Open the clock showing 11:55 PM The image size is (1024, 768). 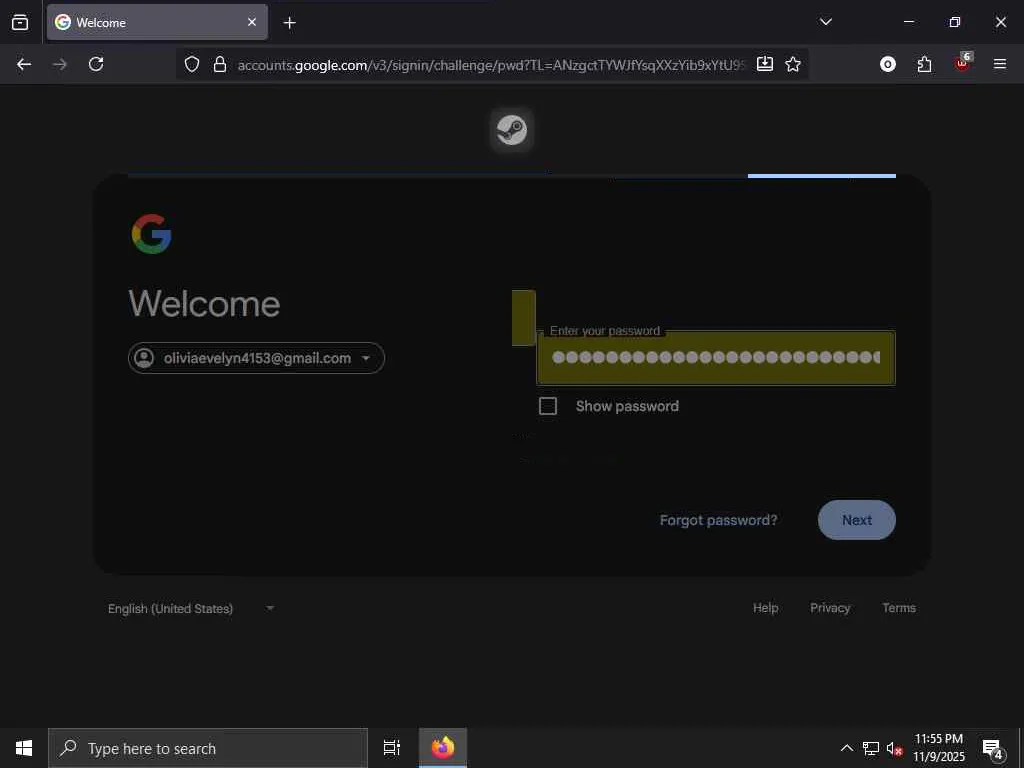pos(938,748)
